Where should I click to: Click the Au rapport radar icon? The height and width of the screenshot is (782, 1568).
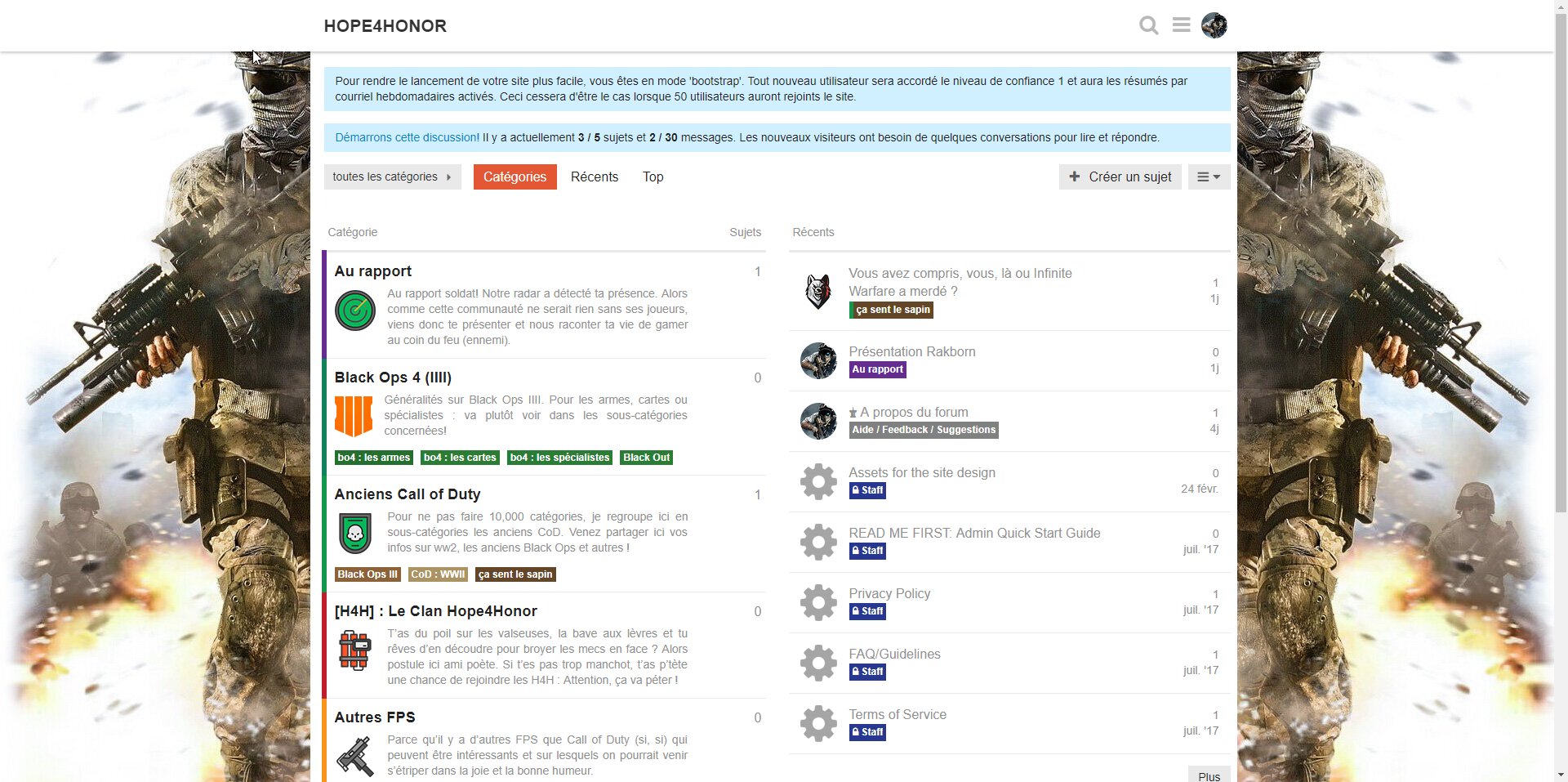pos(355,311)
